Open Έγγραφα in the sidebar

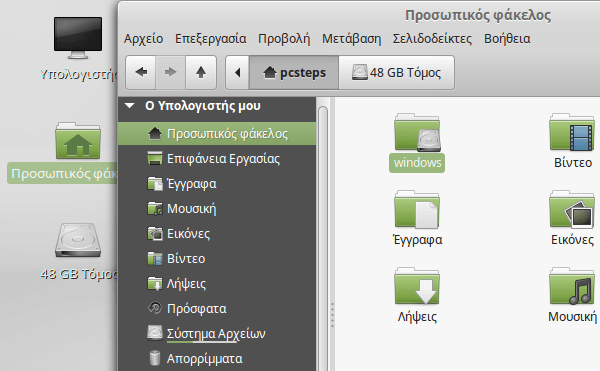[217, 184]
